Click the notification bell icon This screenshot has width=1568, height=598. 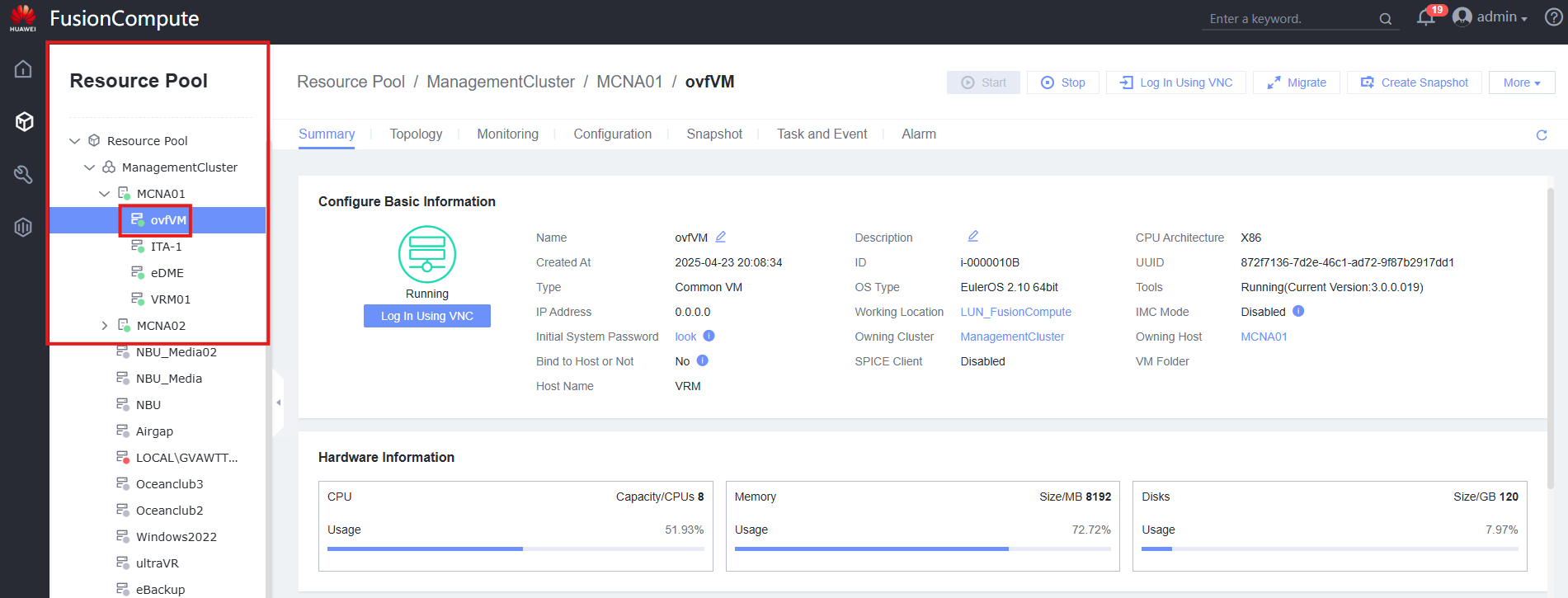(1425, 18)
